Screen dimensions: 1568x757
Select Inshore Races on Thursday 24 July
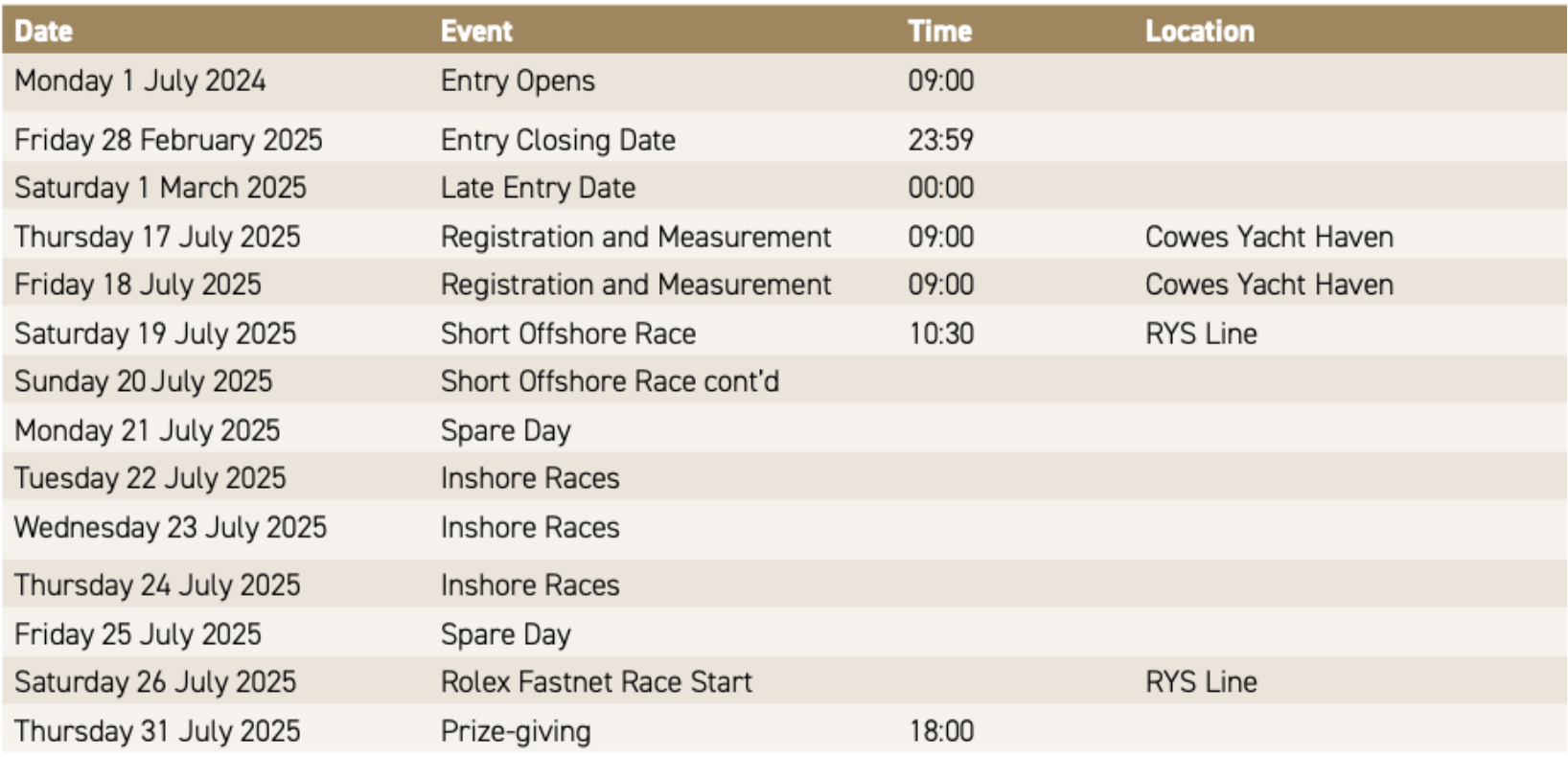(x=530, y=585)
